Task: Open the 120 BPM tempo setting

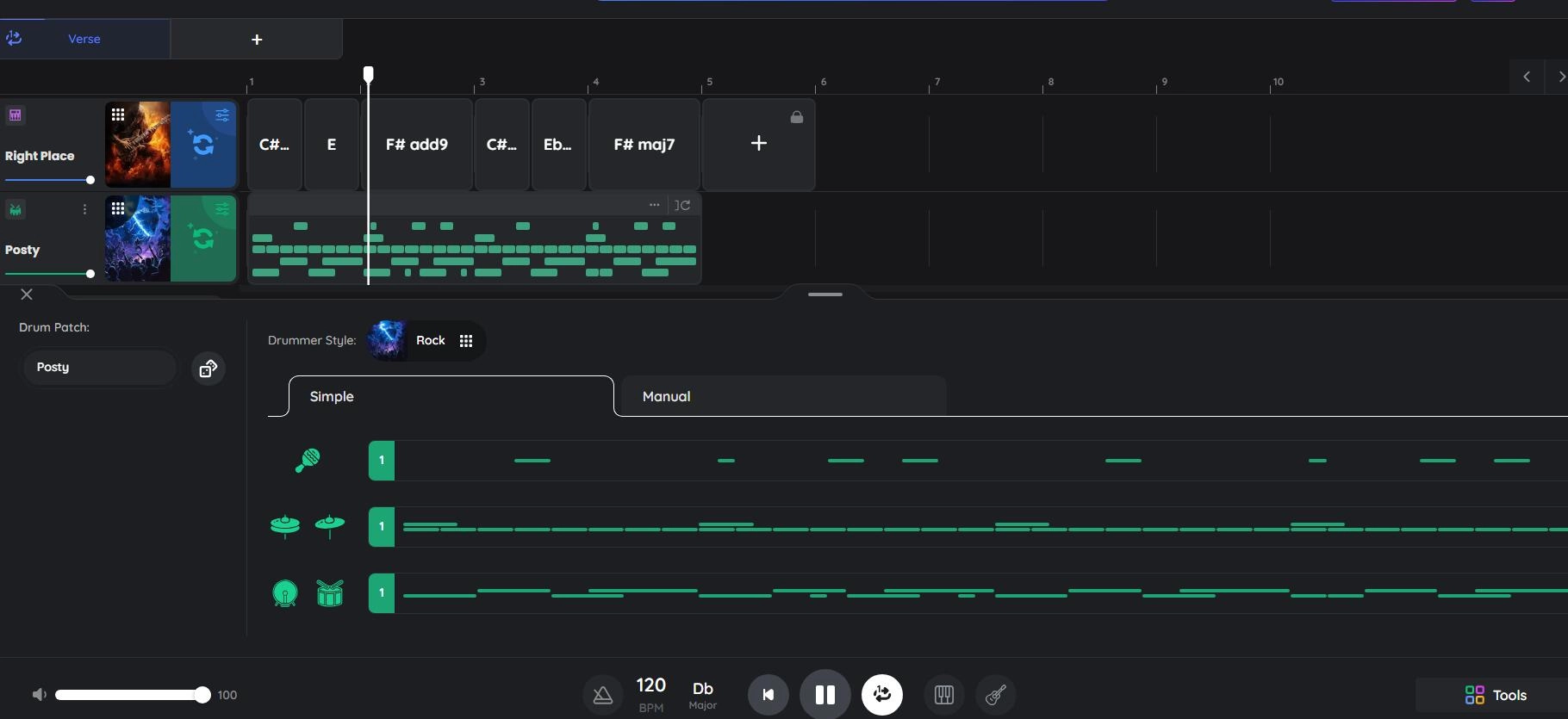Action: click(x=650, y=694)
